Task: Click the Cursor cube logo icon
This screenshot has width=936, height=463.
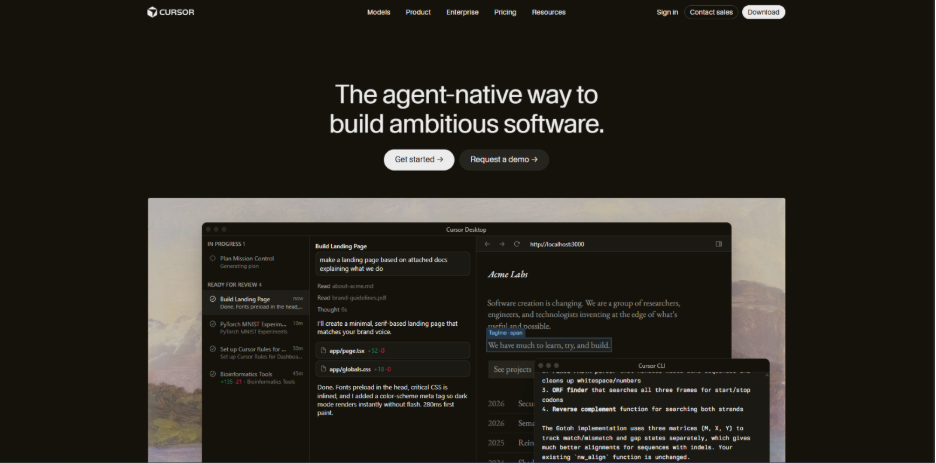Action: [x=152, y=12]
